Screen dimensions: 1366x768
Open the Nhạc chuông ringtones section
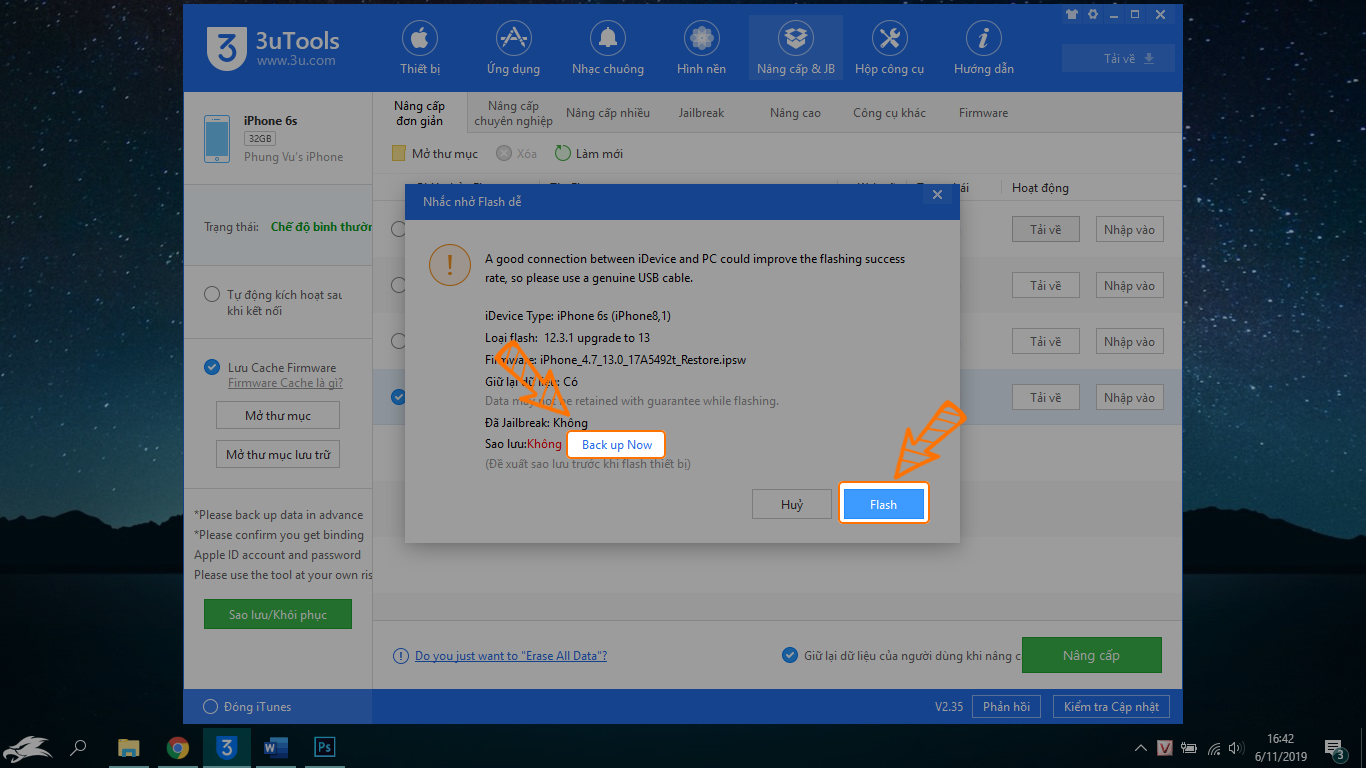click(x=608, y=48)
